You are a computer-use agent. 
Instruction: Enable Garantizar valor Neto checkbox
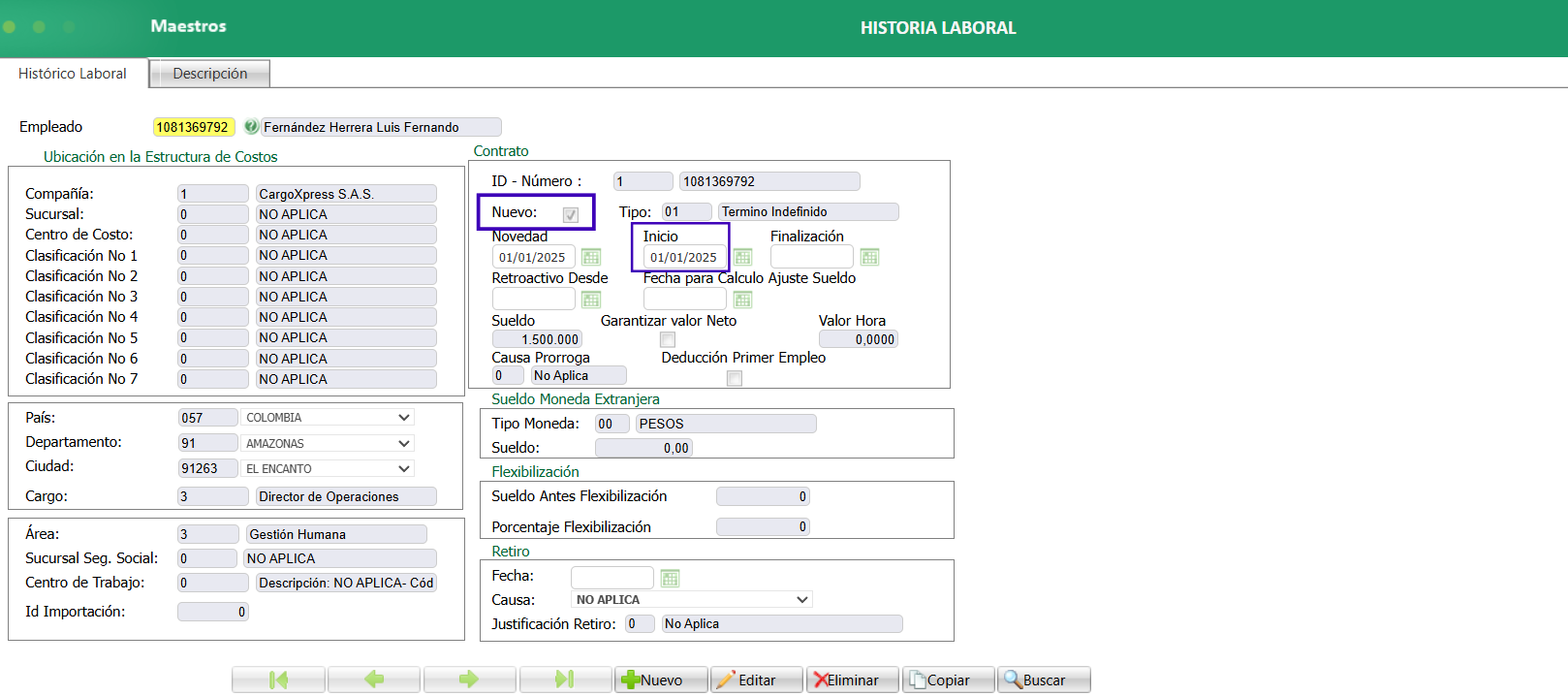coord(668,339)
